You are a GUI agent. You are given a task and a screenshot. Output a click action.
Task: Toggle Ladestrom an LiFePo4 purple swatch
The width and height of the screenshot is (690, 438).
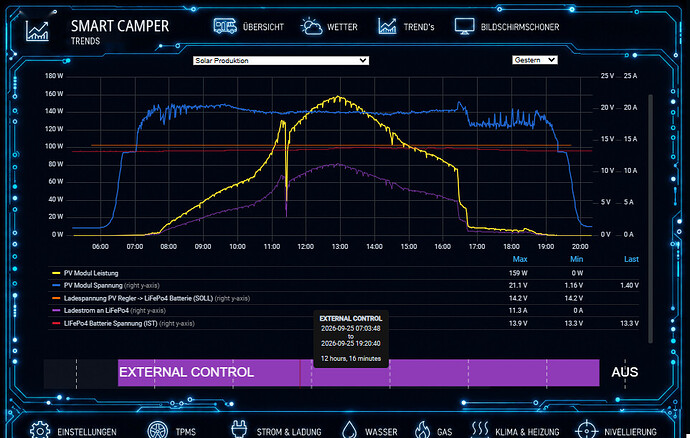point(56,310)
